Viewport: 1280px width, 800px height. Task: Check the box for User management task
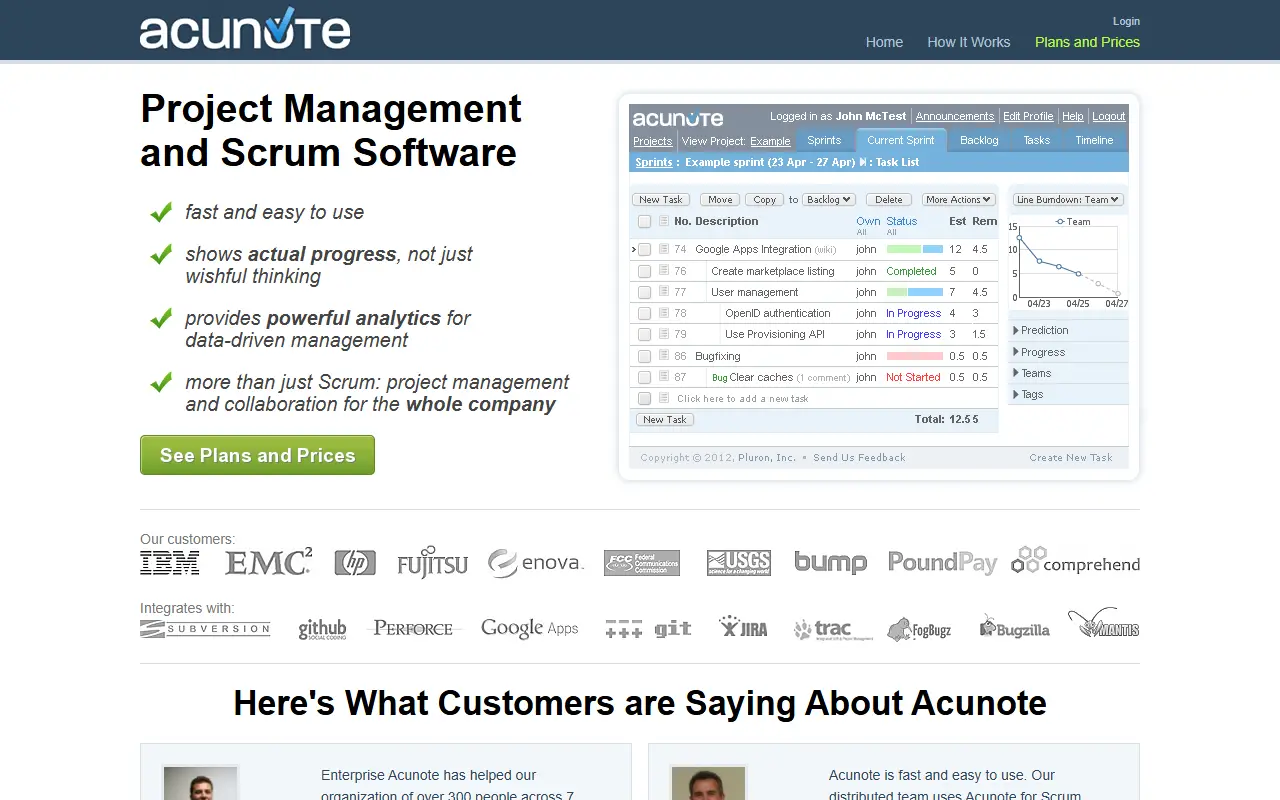click(x=645, y=293)
